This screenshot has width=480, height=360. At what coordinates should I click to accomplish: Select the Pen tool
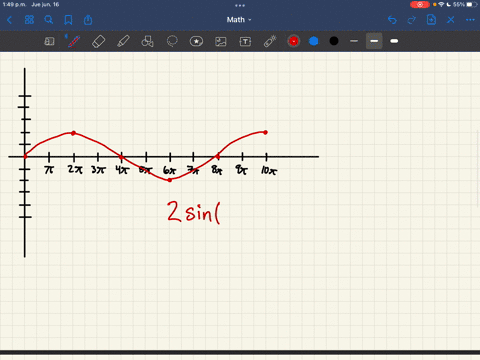coord(74,41)
